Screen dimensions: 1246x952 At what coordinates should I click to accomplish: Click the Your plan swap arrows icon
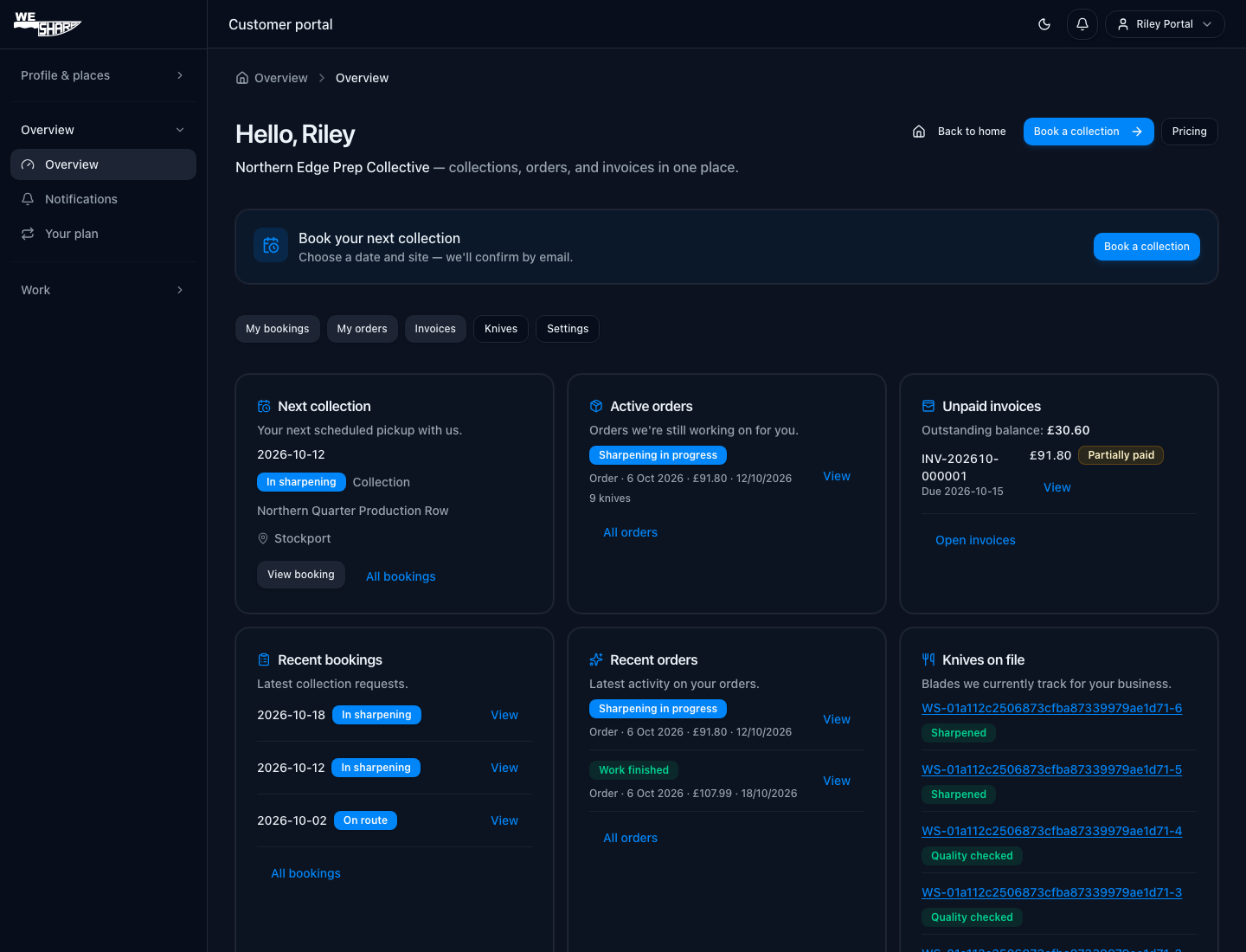point(28,234)
